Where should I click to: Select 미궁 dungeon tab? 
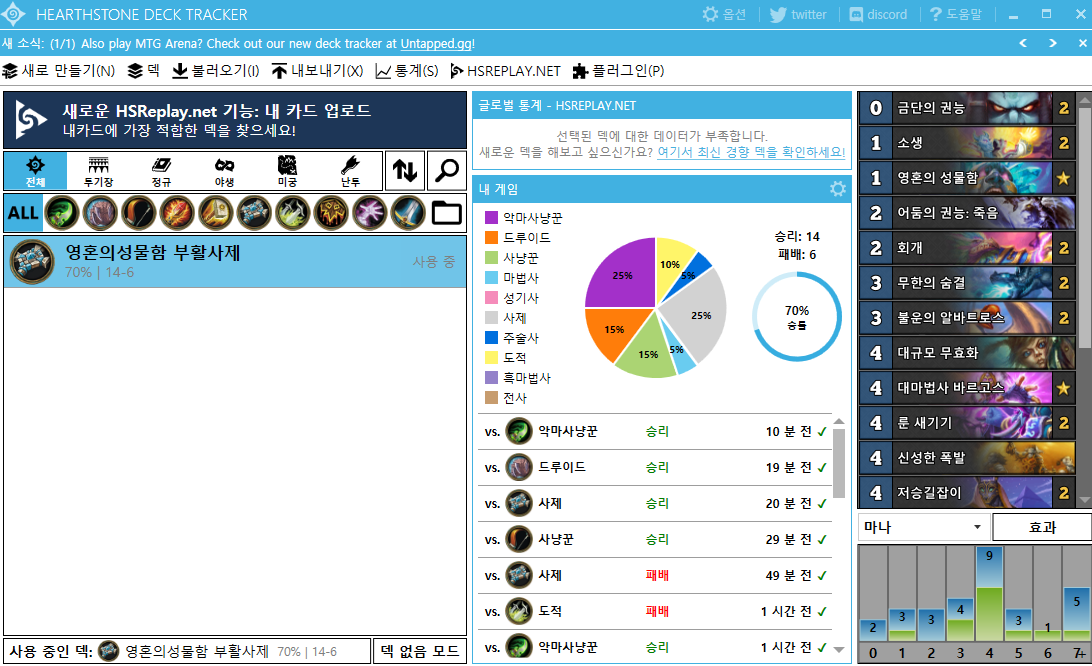tap(287, 171)
